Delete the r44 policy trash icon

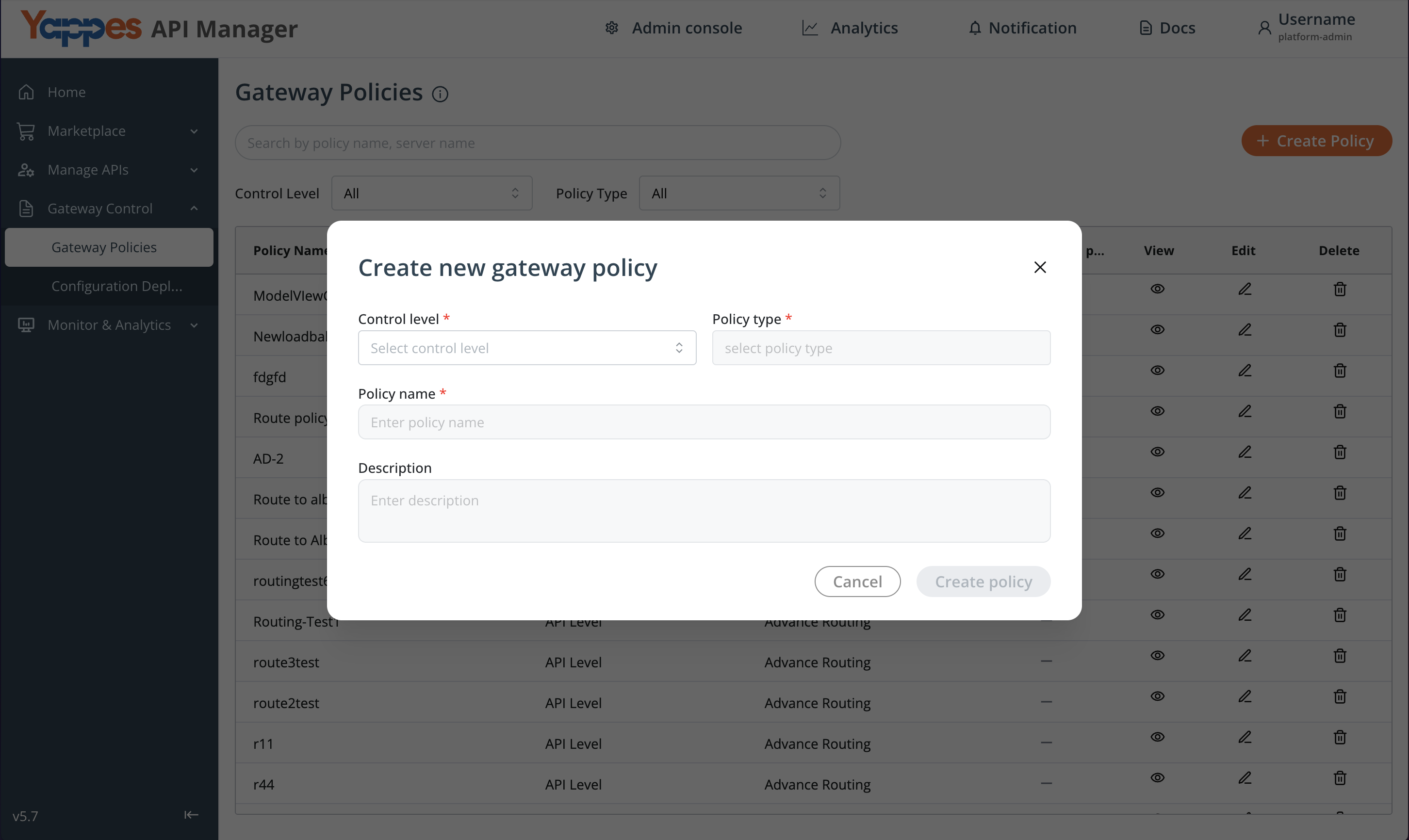point(1339,778)
